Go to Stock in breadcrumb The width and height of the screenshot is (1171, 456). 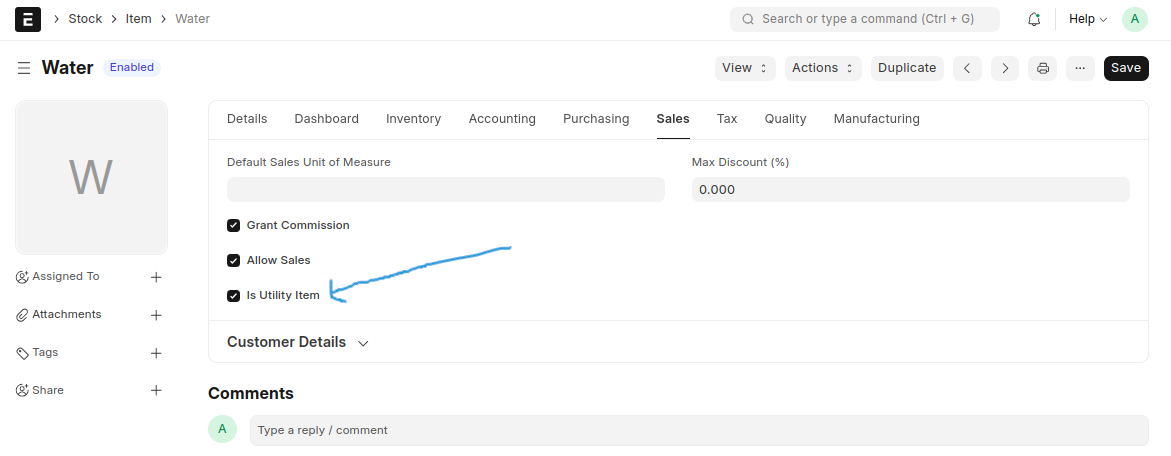coord(85,19)
